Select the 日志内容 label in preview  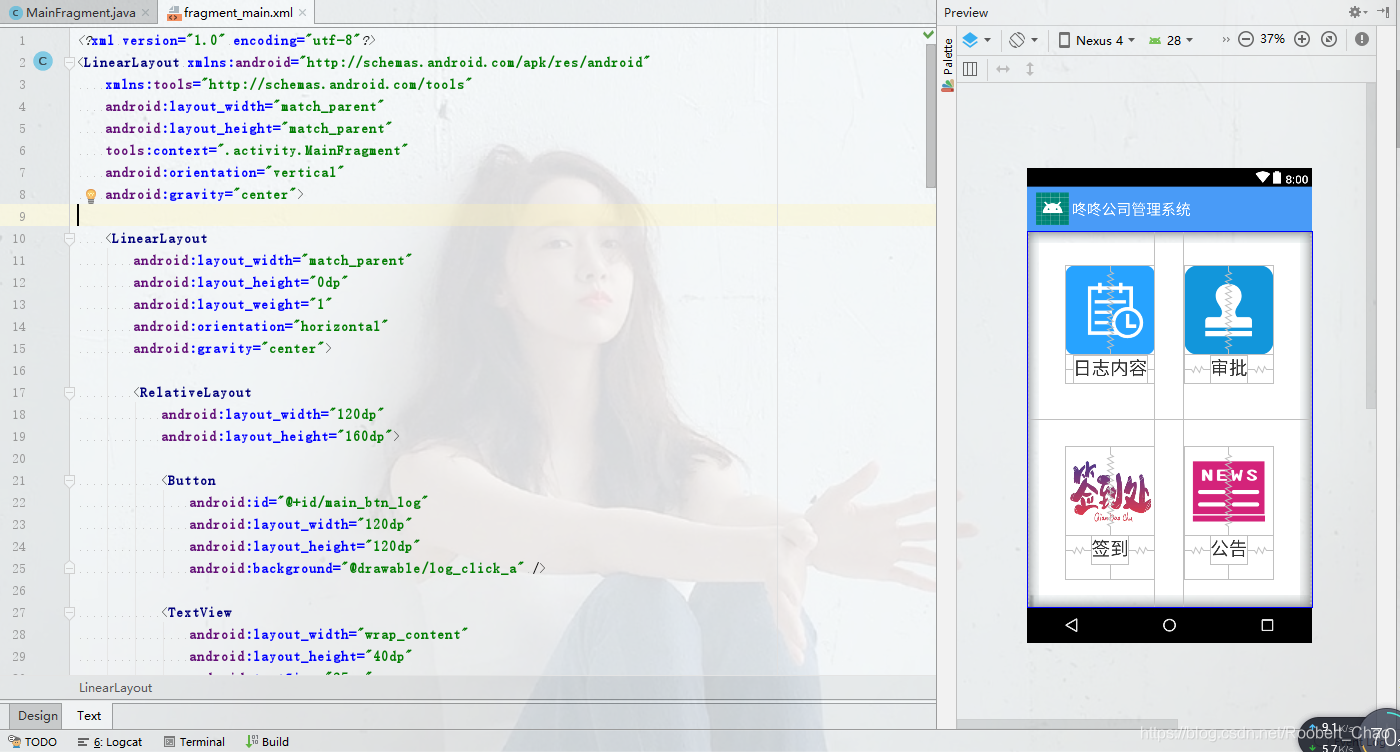click(1110, 368)
